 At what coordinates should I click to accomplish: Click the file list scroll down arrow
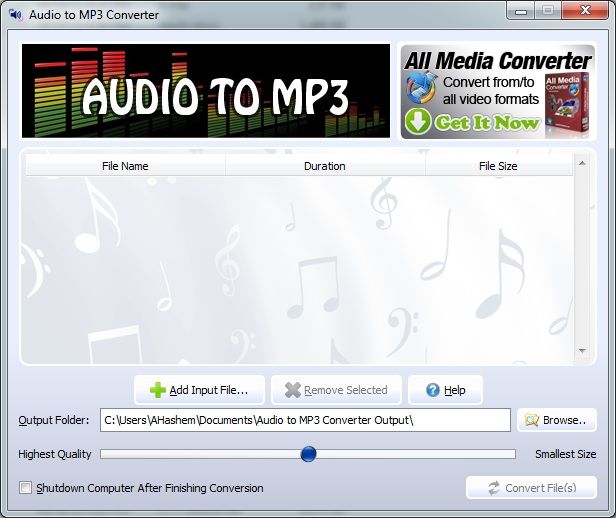(x=583, y=350)
